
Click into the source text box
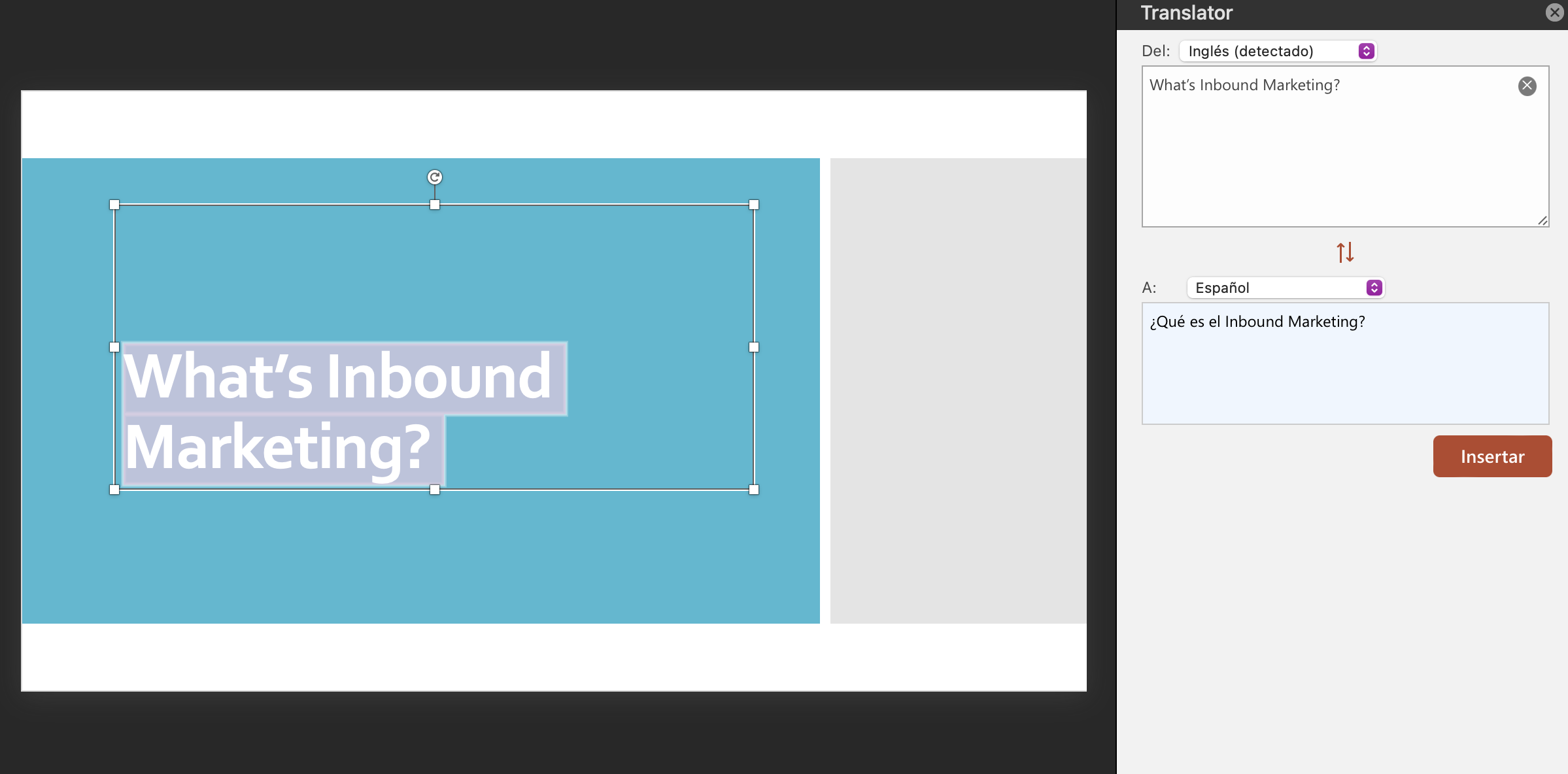click(x=1345, y=146)
